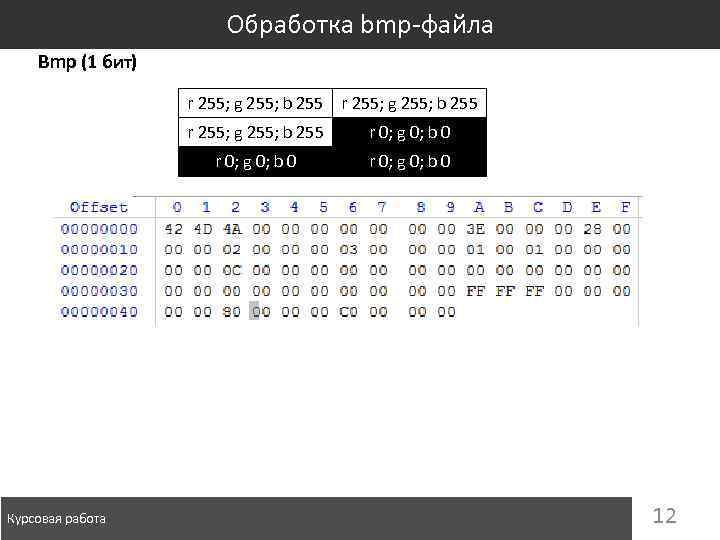
Task: Select byte 'FF' under column B in row 00000030
Action: (505, 291)
